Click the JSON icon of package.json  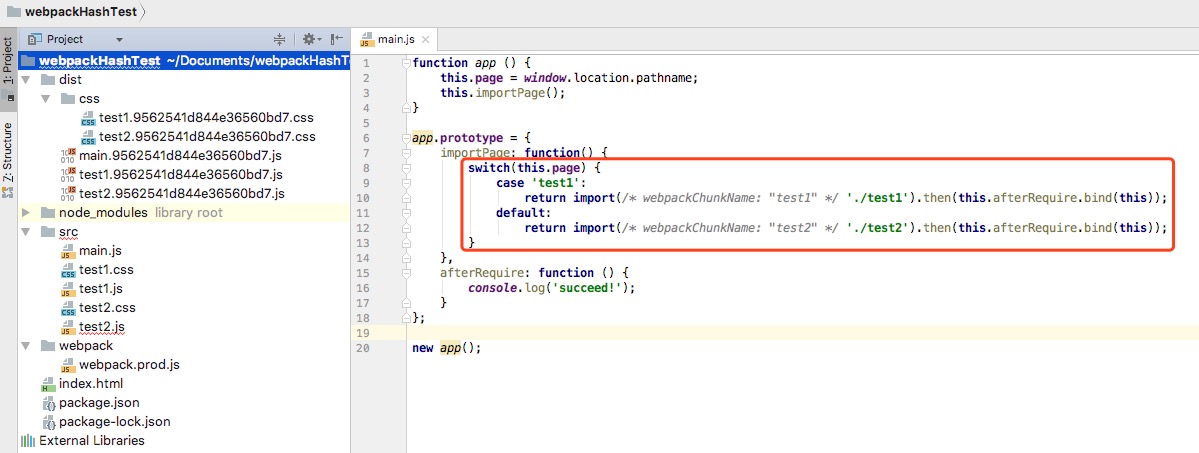47,402
